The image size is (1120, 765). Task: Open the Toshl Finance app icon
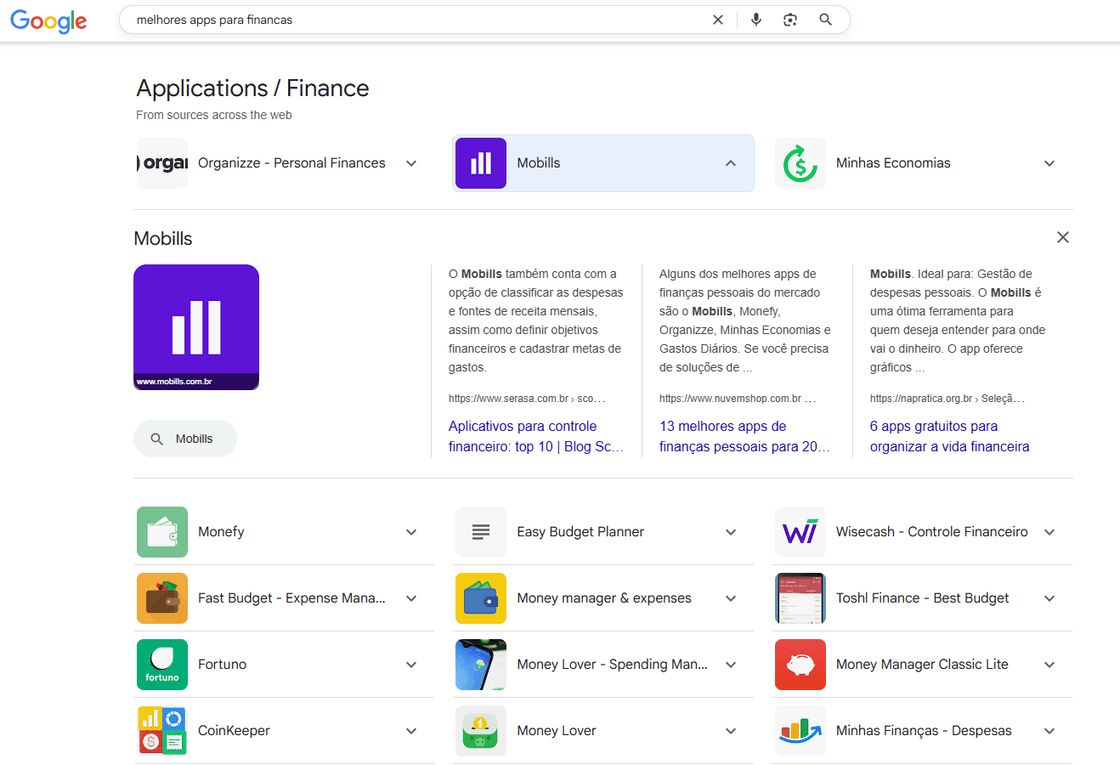pyautogui.click(x=800, y=598)
